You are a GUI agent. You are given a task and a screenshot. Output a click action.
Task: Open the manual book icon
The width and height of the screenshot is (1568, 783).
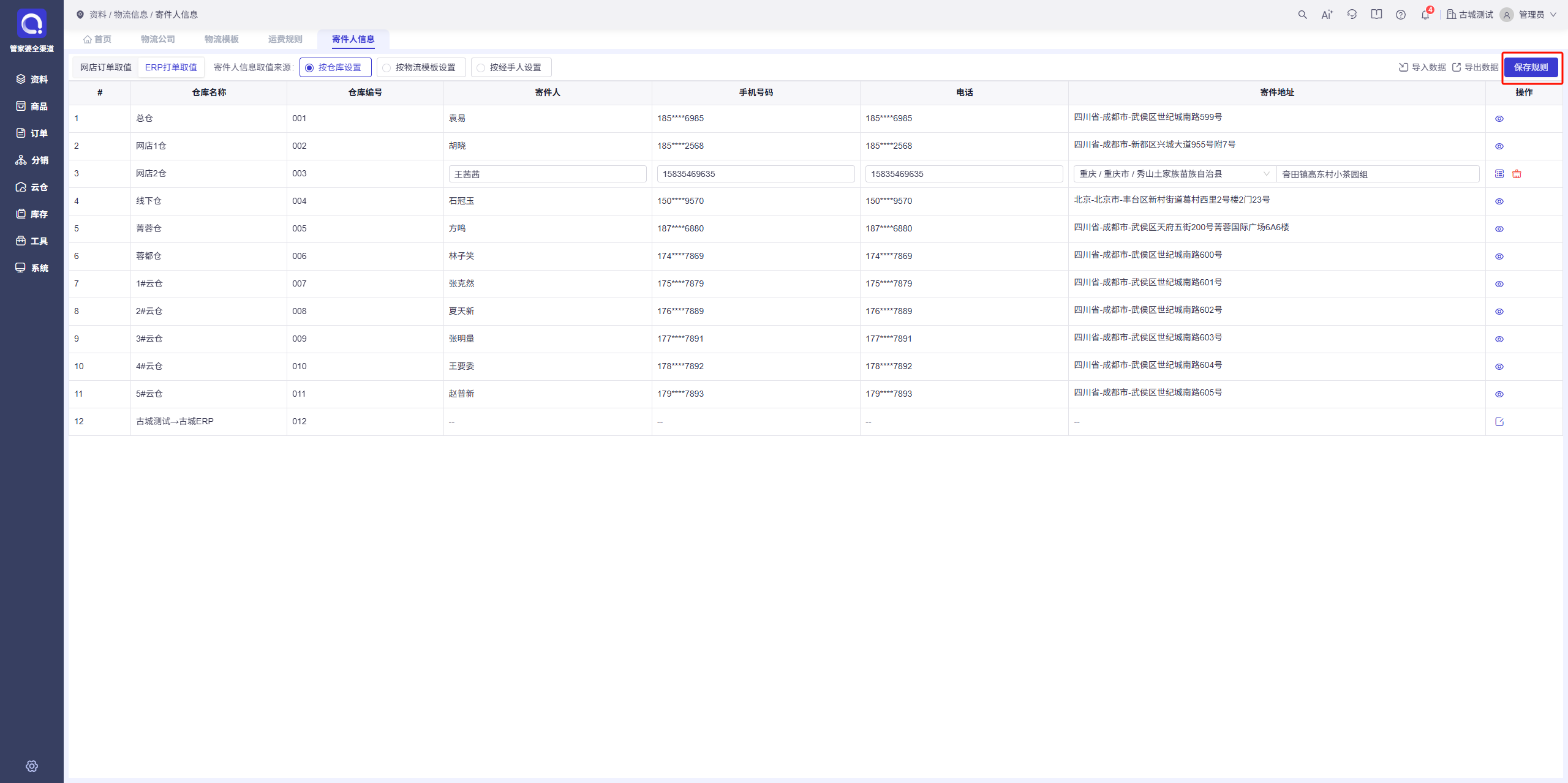click(x=1376, y=15)
